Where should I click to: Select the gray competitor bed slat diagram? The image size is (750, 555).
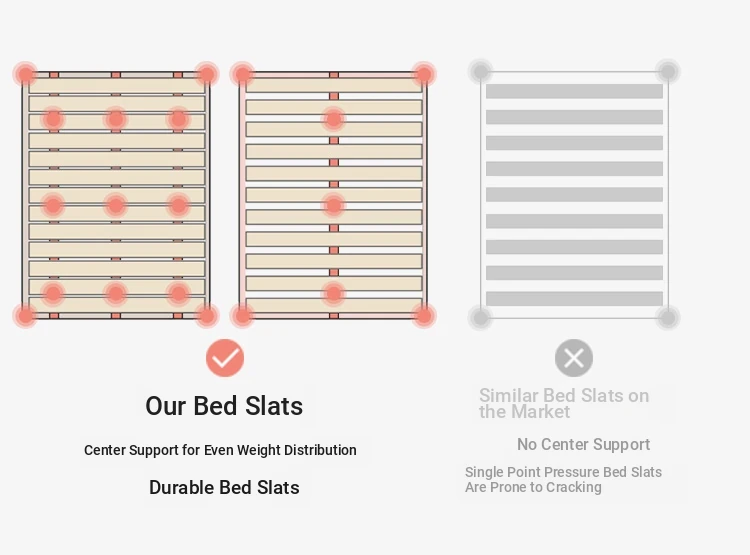574,195
